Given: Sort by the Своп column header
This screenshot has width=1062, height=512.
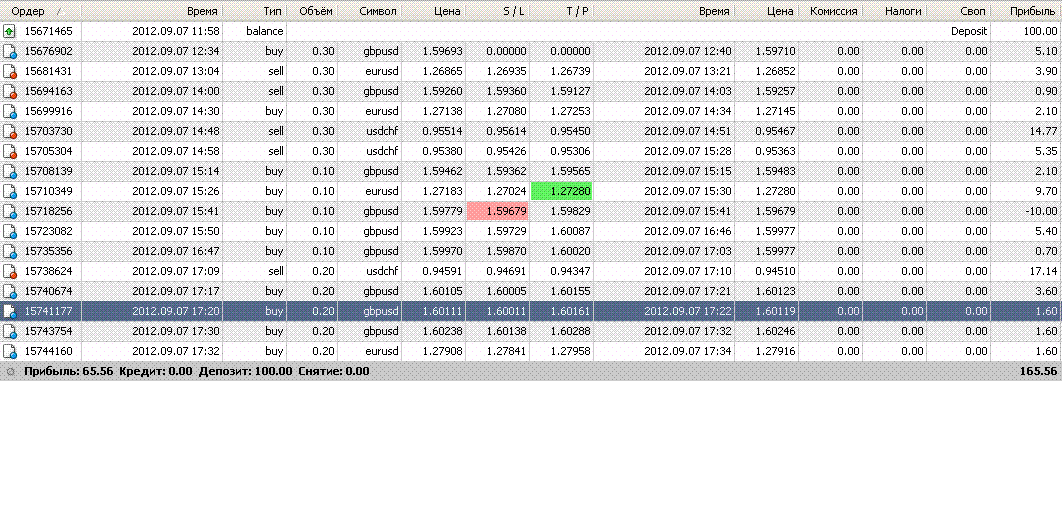Looking at the screenshot, I should point(958,12).
